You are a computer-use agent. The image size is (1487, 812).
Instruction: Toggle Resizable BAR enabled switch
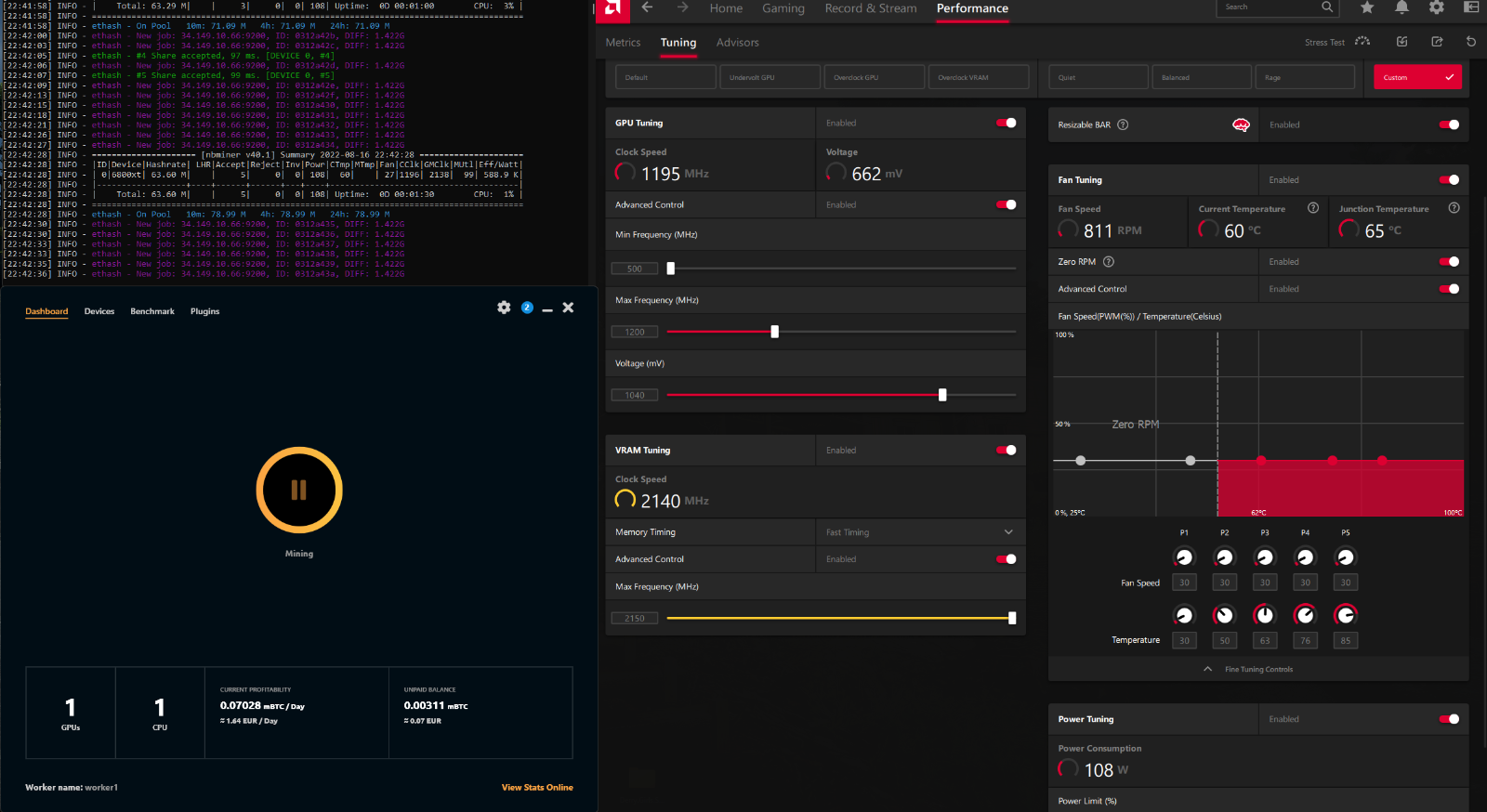[1449, 124]
